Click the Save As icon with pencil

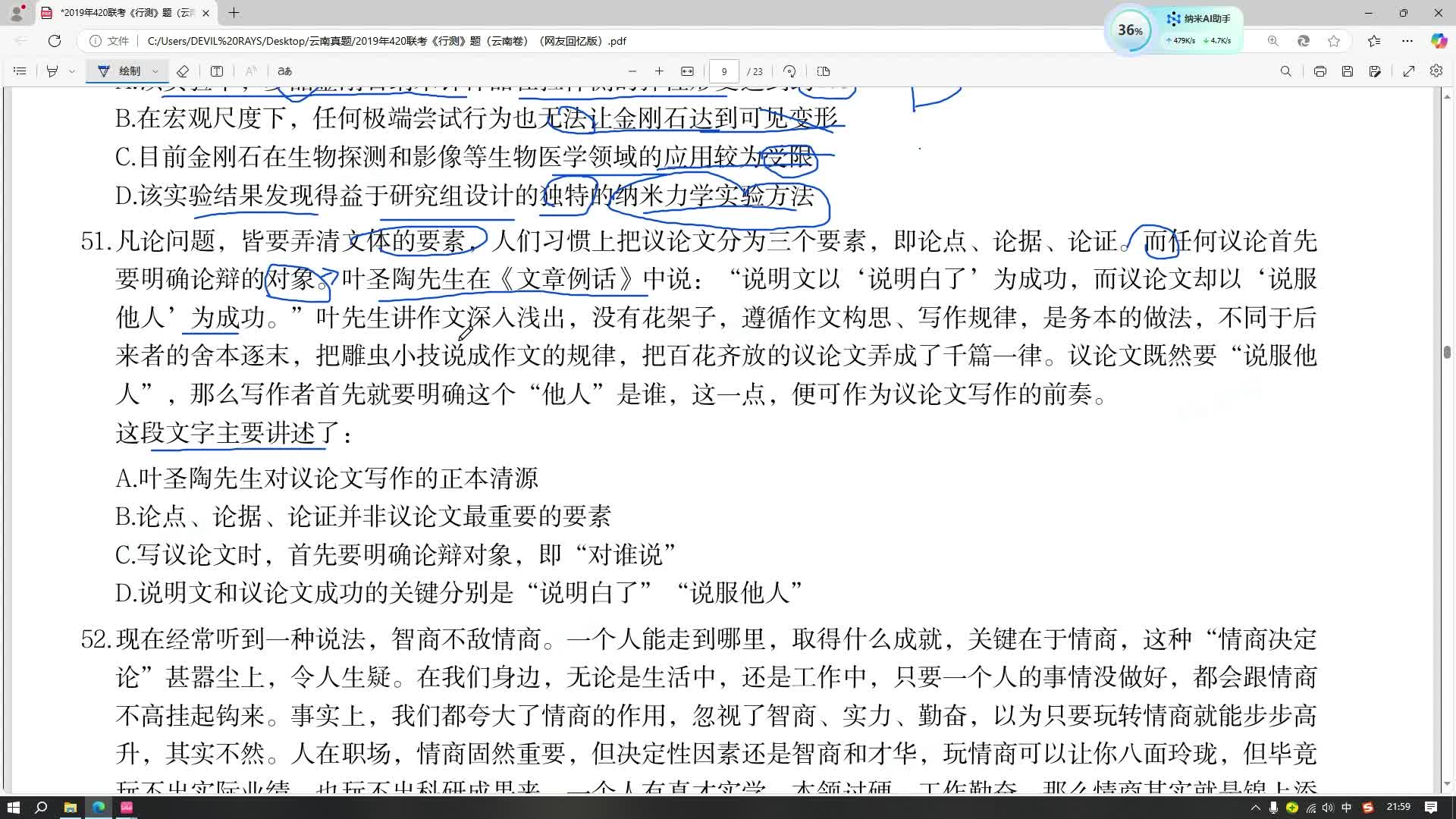1375,71
